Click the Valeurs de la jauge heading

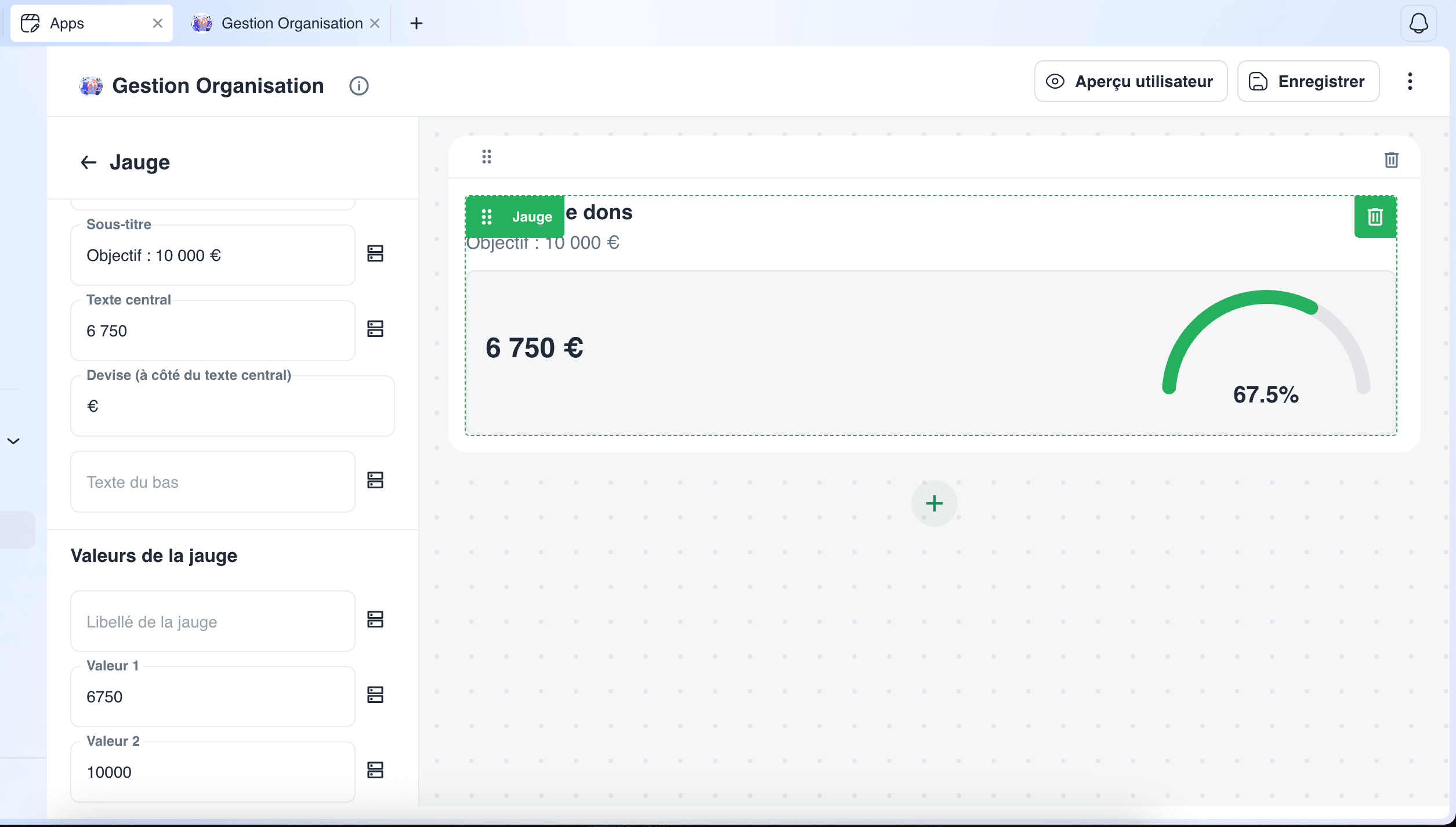[x=154, y=556]
